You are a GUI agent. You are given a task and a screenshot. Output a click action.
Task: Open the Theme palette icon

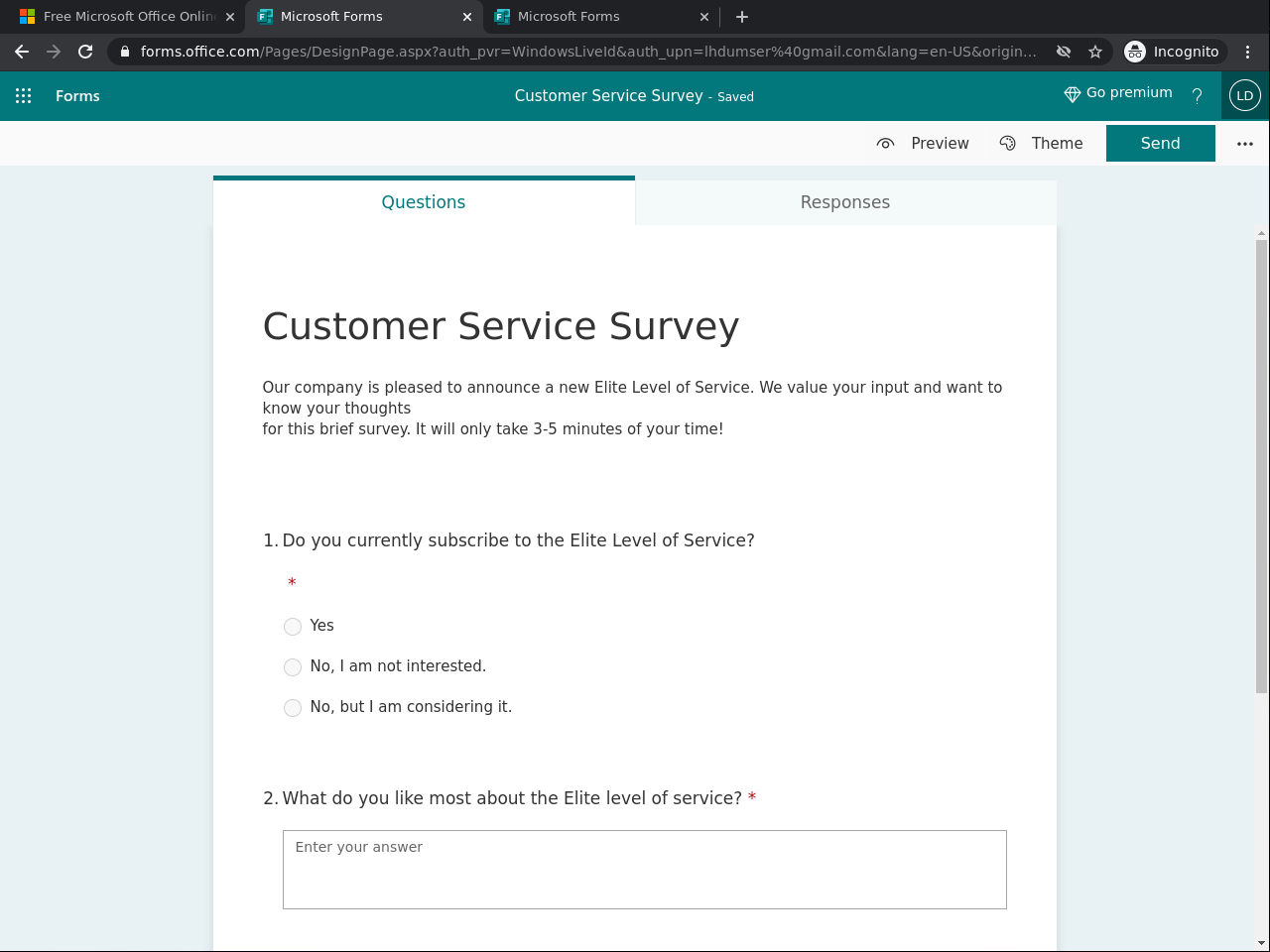point(1008,144)
